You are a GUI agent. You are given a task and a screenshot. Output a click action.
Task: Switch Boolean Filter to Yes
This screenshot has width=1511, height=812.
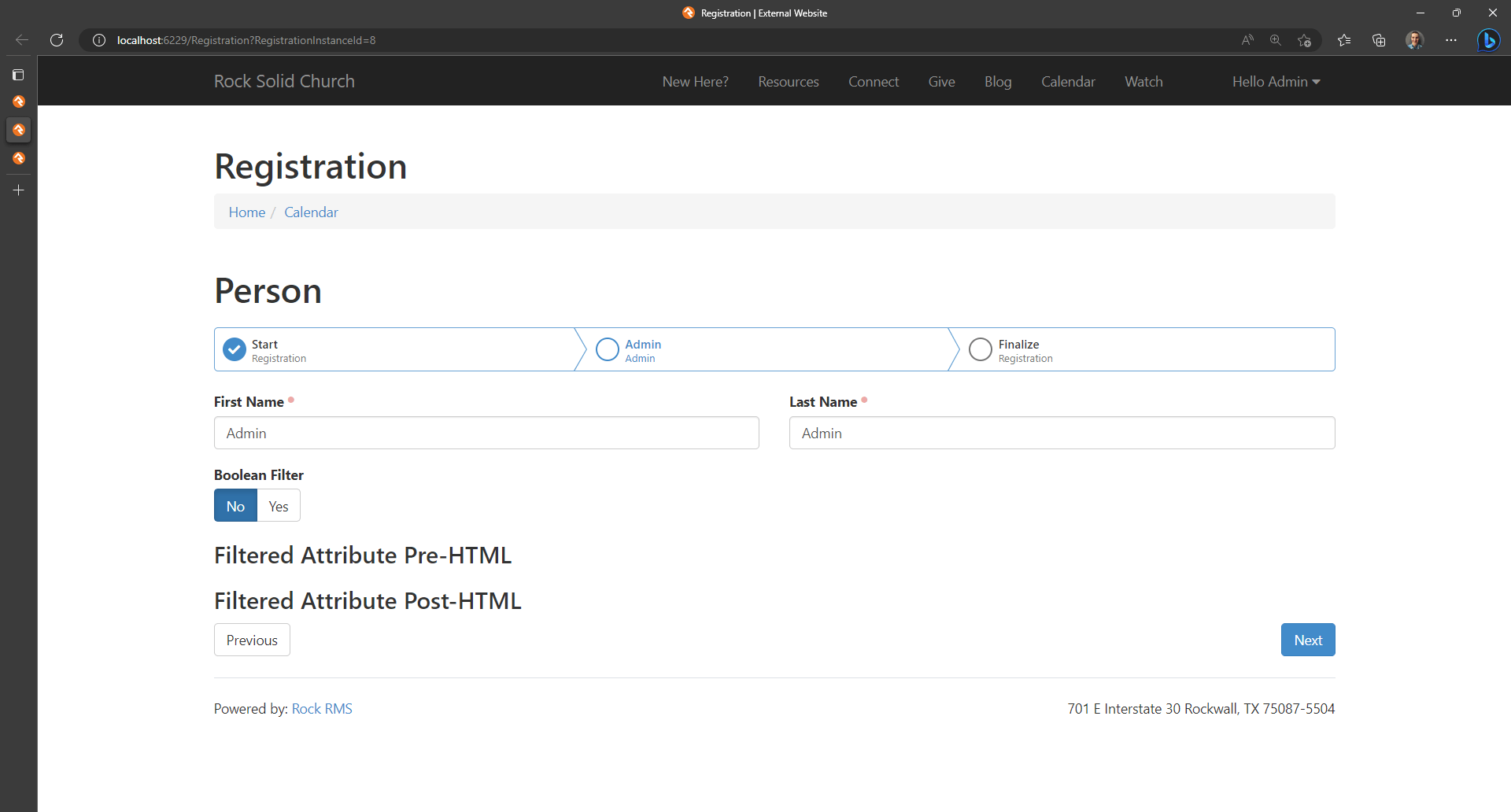[278, 505]
